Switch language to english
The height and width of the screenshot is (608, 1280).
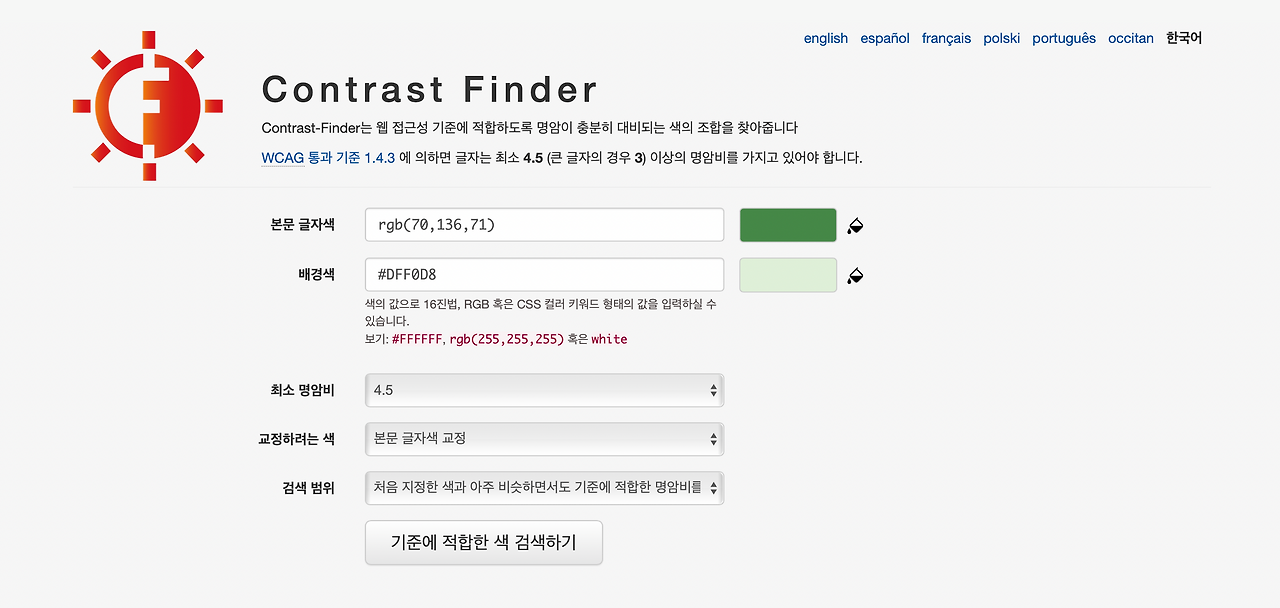tap(826, 38)
